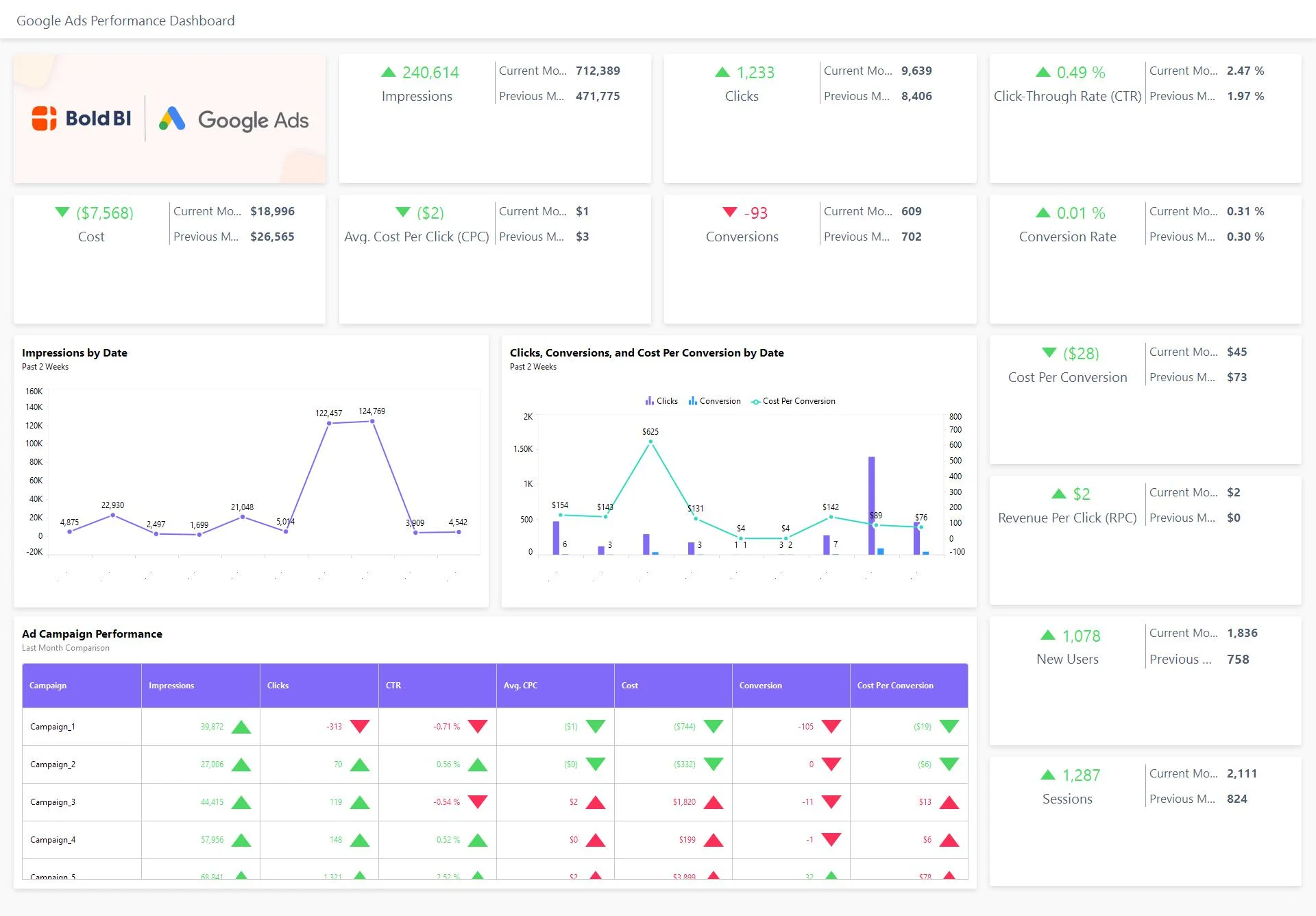Click the 124,769 data point on Impressions chart

click(x=372, y=421)
